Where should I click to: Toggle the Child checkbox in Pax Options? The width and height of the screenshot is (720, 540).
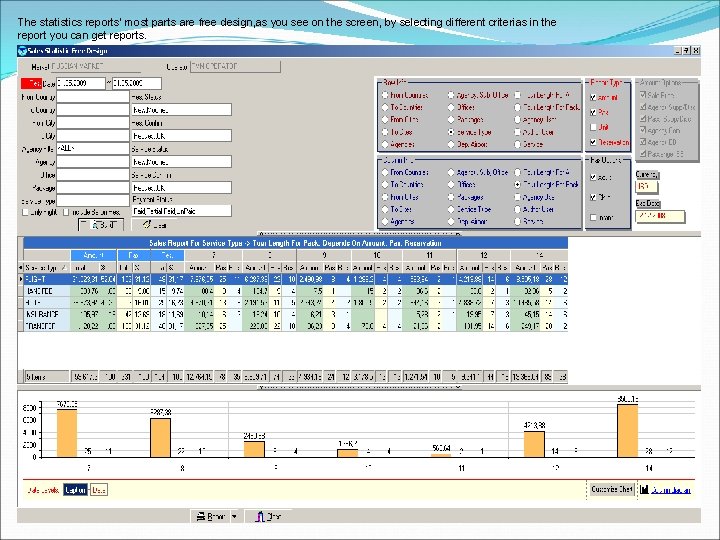coord(593,197)
